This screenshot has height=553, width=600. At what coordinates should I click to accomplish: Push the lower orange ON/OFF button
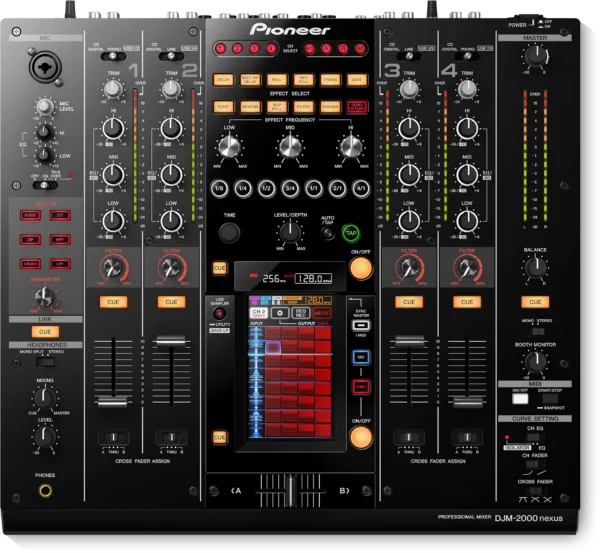point(360,437)
